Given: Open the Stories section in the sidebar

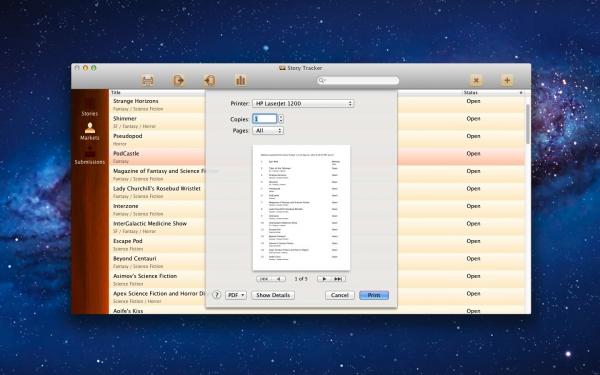Looking at the screenshot, I should click(90, 107).
